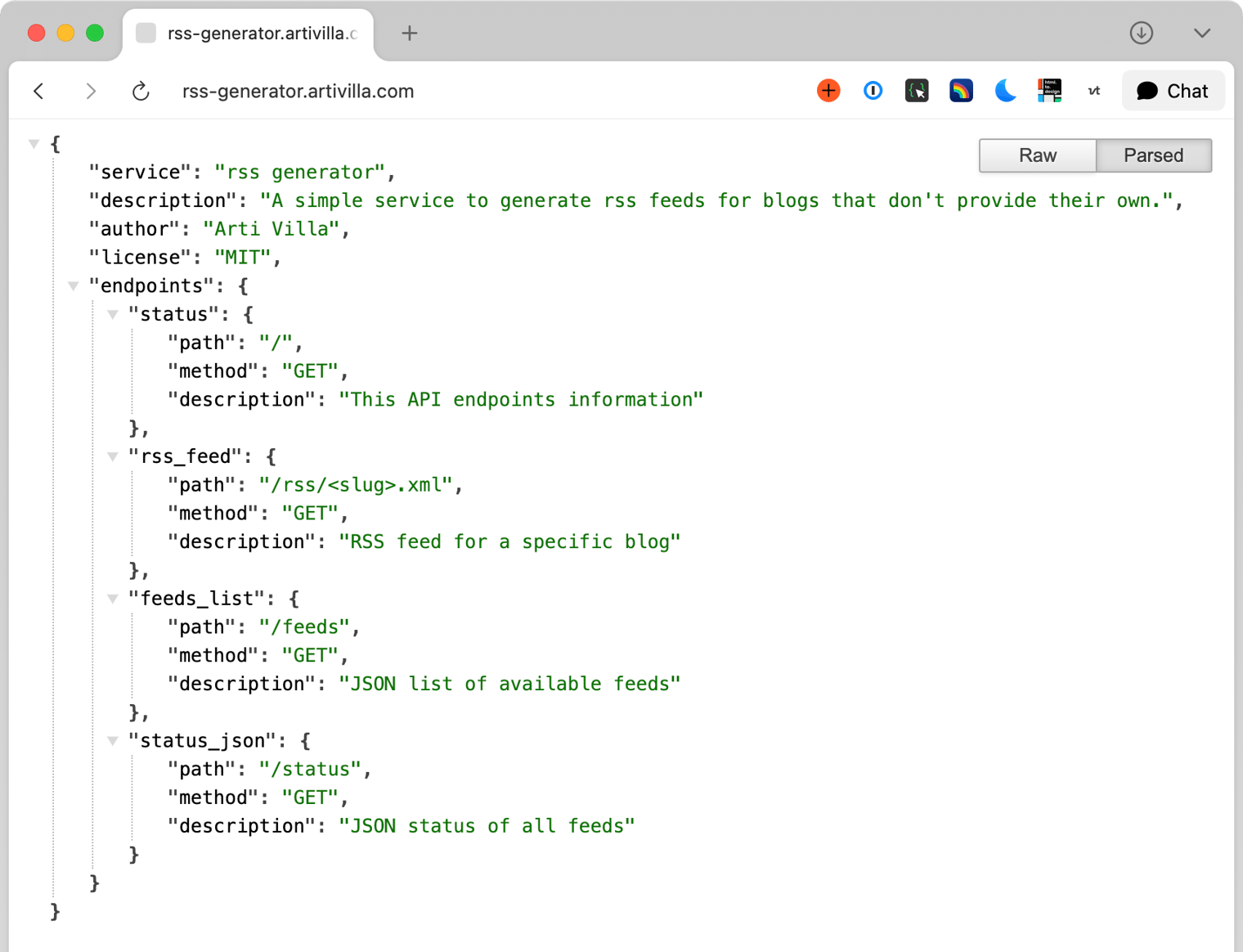Collapse the "status" endpoint object
The width and height of the screenshot is (1243, 952).
tap(112, 314)
